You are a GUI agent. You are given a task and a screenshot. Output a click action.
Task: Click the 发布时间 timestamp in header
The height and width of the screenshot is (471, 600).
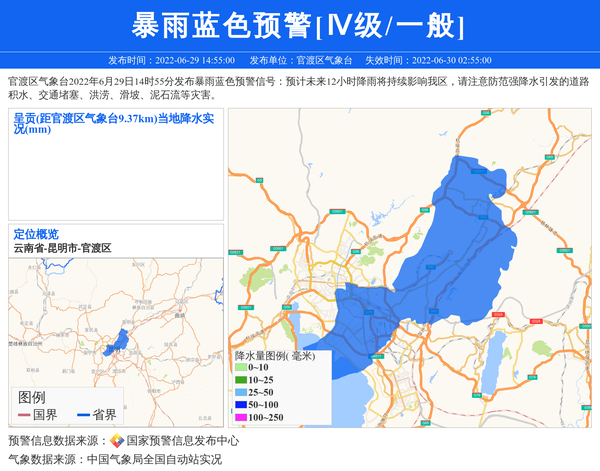[168, 60]
